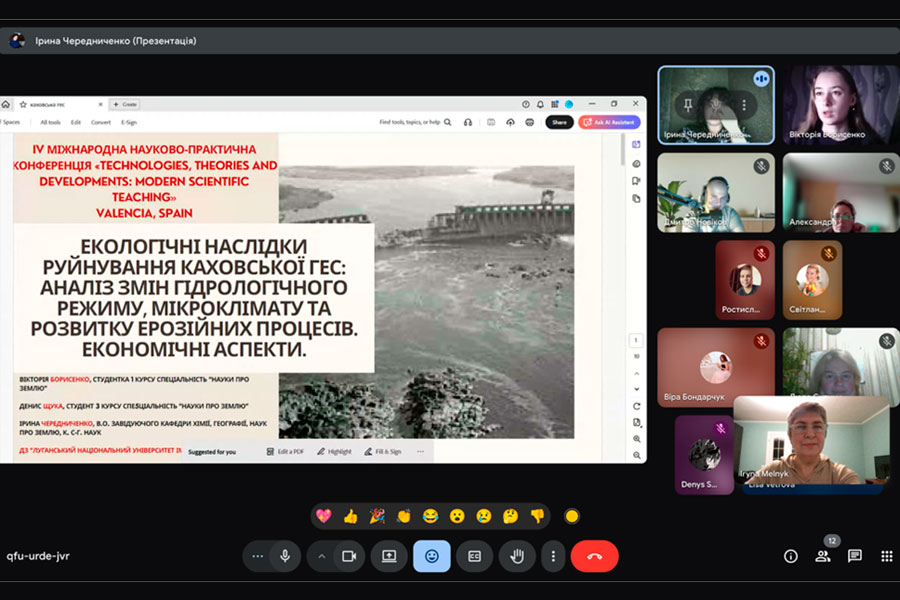Open Acrobat help icon
This screenshot has height=600, width=900.
coord(525,104)
